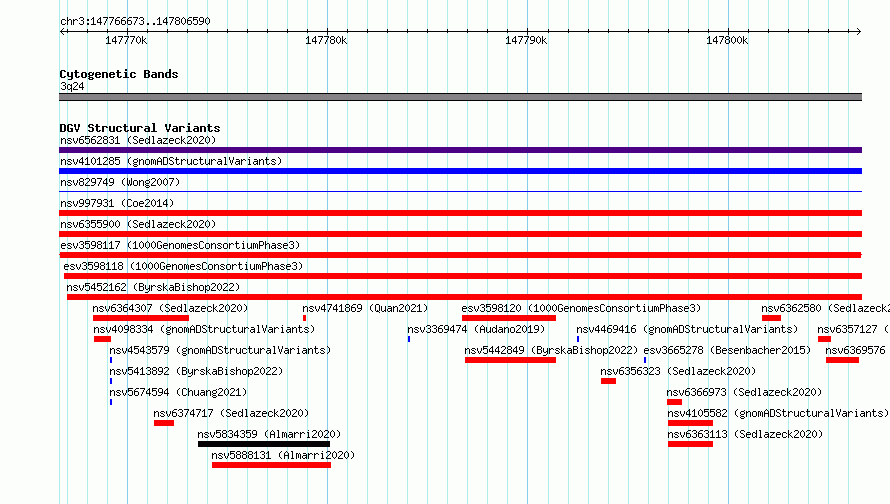Click the 147800k ruler tick label
The image size is (890, 504).
click(727, 40)
